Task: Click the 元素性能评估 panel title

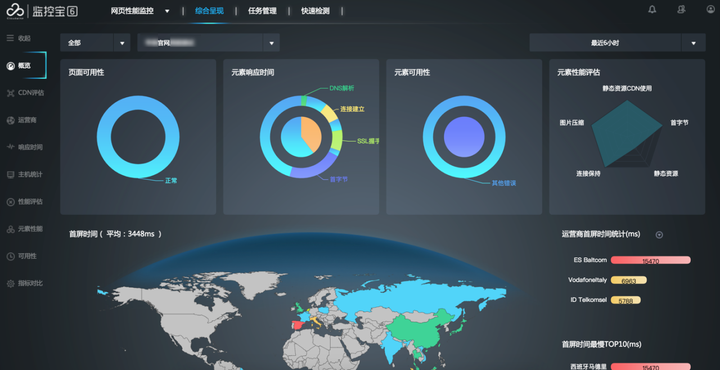Action: click(x=579, y=73)
